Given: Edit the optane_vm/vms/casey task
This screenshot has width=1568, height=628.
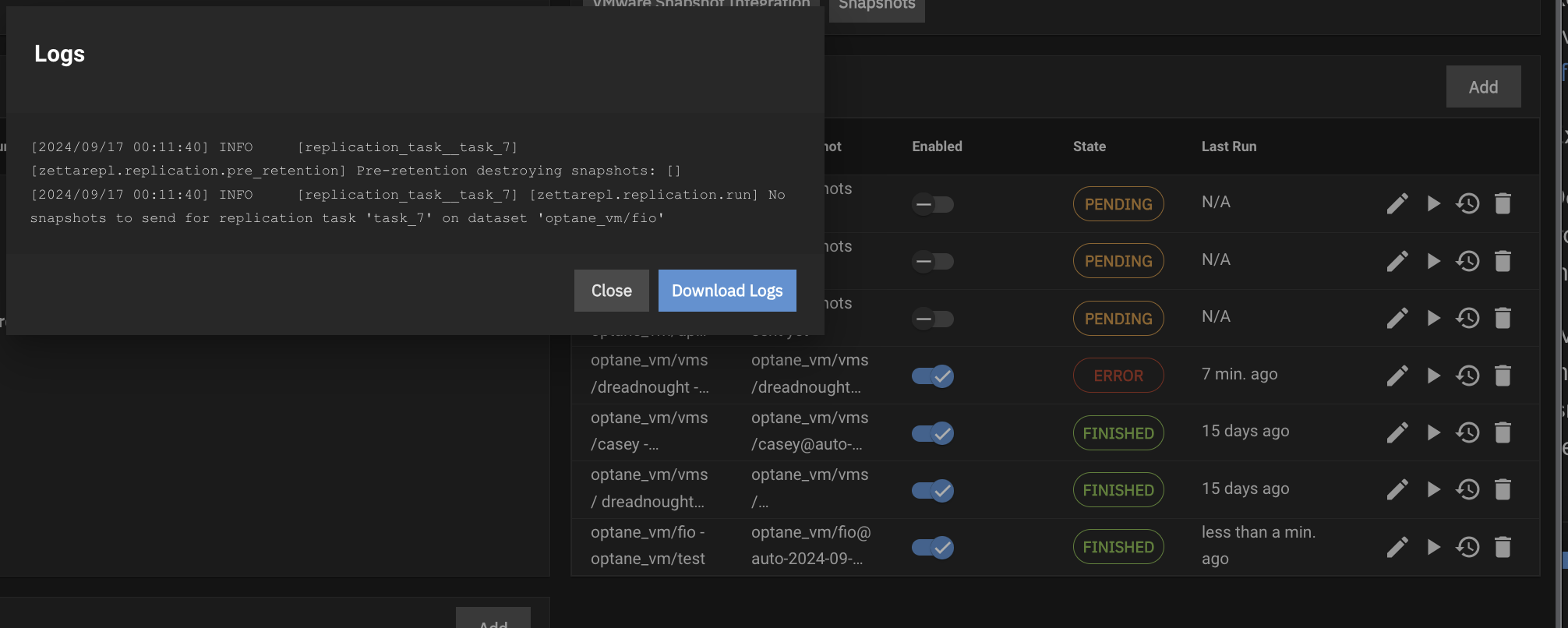Looking at the screenshot, I should 1397,432.
